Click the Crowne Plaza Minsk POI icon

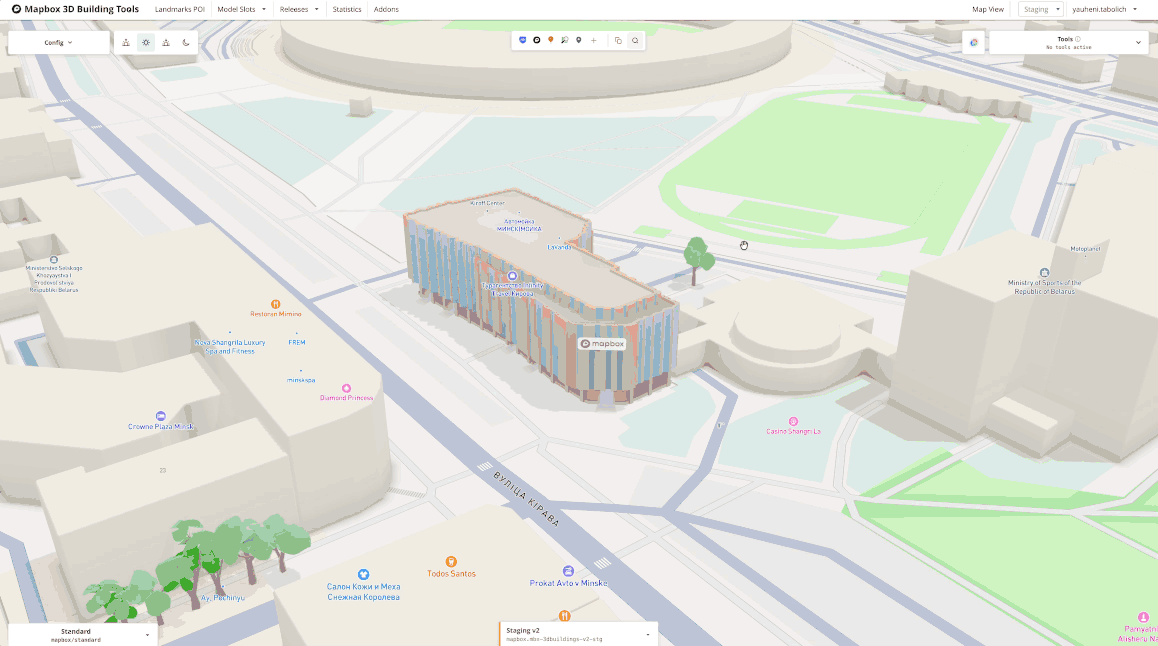161,416
